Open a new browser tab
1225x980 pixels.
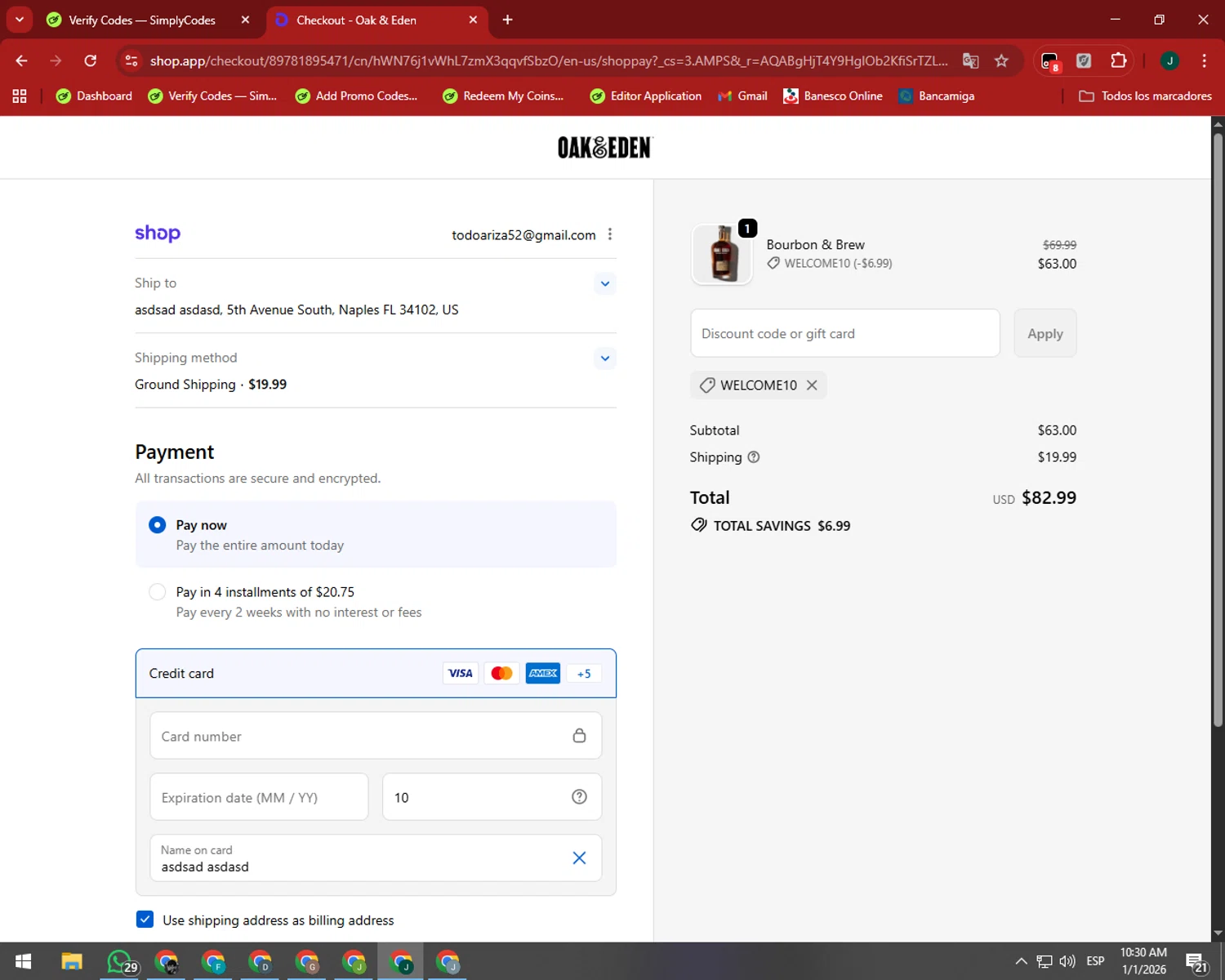click(x=507, y=20)
